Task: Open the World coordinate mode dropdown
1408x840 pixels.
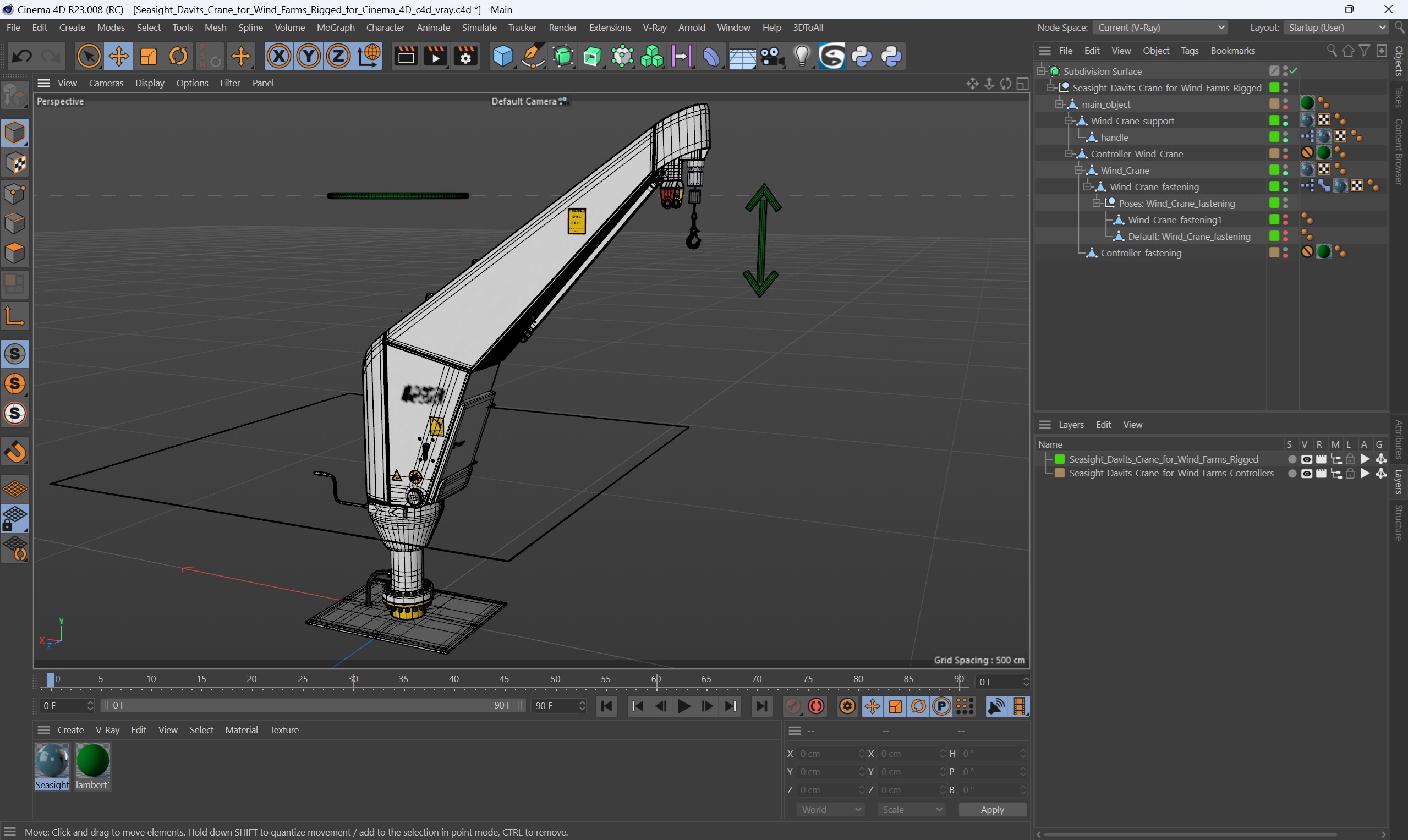Action: [830, 809]
